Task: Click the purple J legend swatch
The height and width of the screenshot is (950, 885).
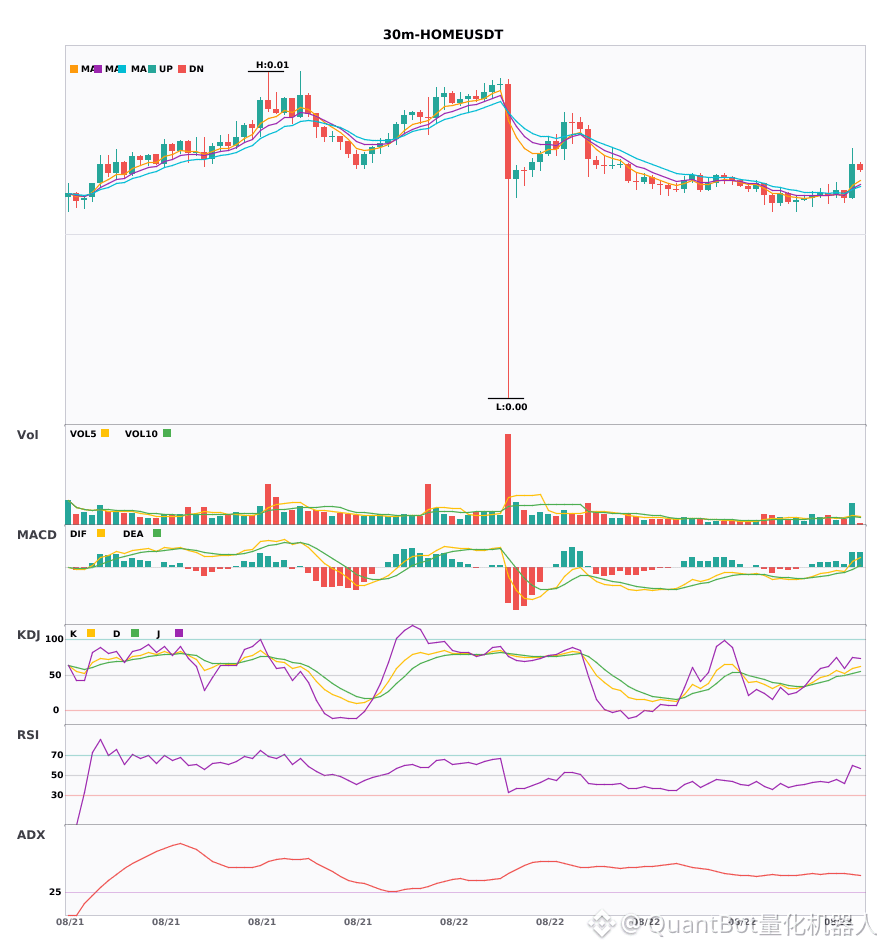Action: (179, 633)
